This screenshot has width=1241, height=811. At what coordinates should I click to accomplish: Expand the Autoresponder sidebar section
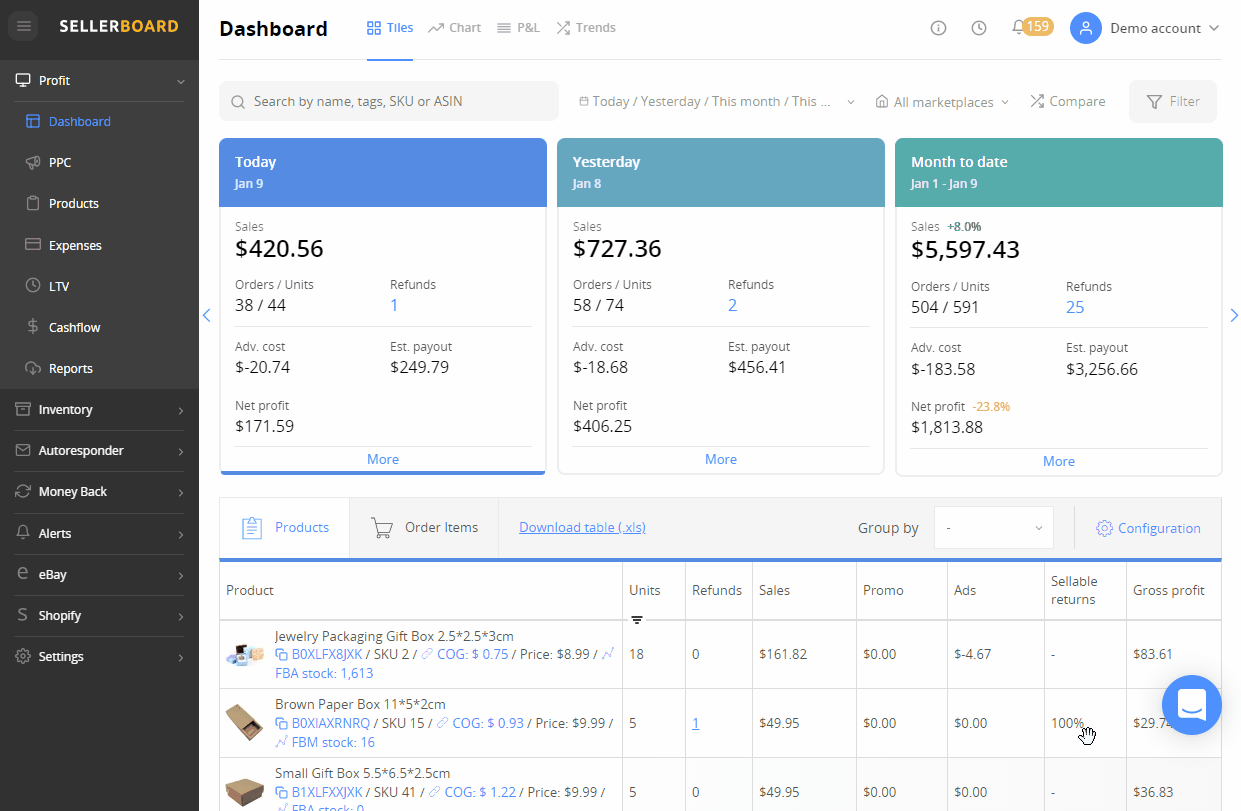[x=99, y=450]
